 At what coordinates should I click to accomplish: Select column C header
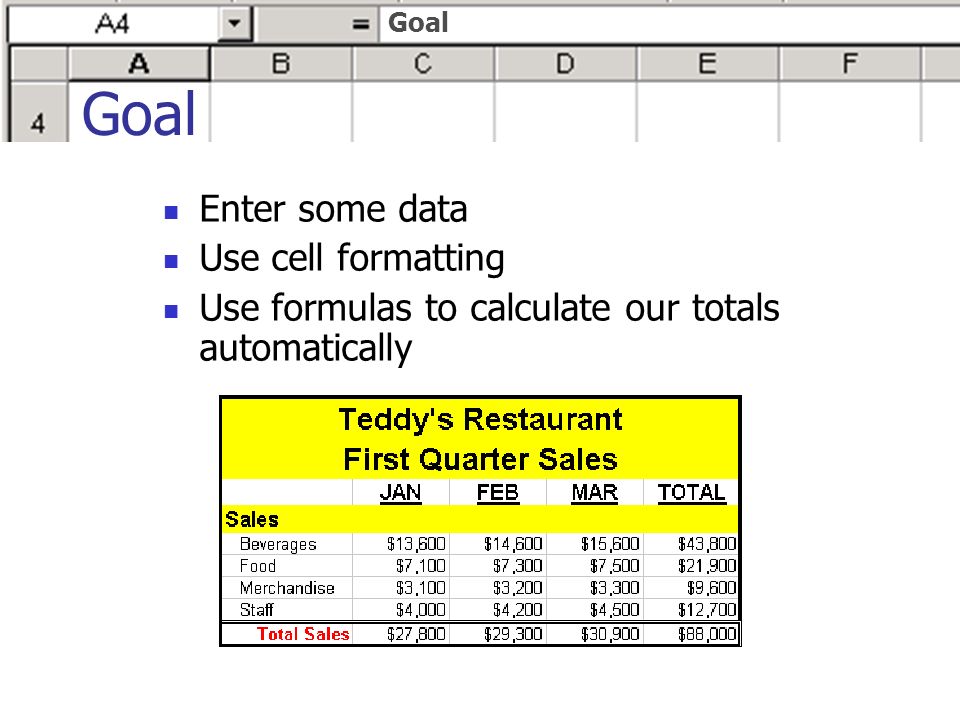[x=423, y=64]
